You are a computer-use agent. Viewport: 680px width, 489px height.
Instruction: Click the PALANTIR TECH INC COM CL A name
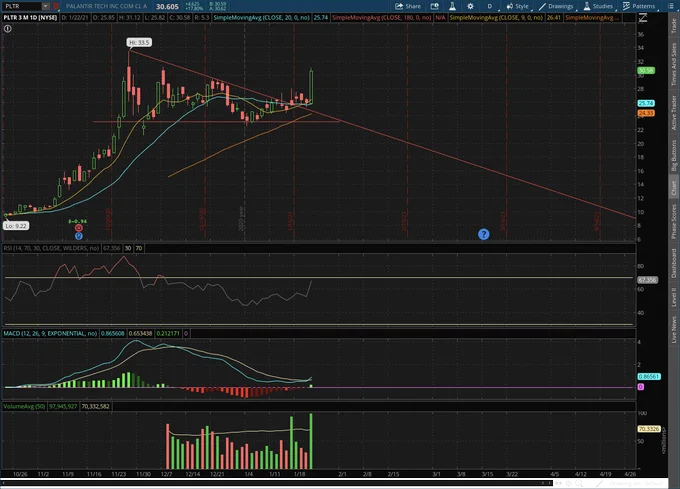pos(106,6)
